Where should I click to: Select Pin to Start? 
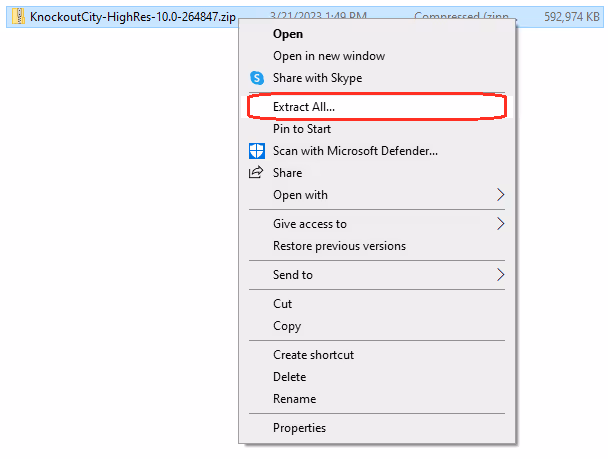click(377, 129)
